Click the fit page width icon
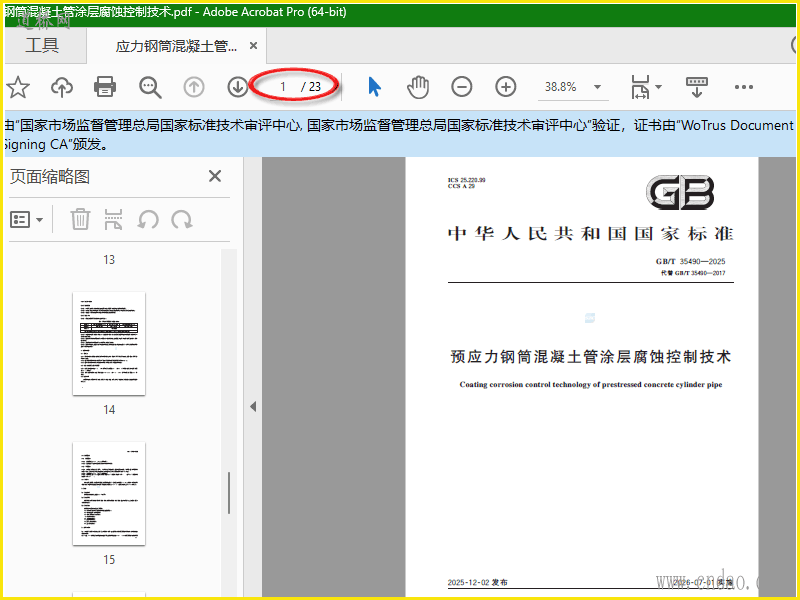The image size is (800, 600). point(640,87)
